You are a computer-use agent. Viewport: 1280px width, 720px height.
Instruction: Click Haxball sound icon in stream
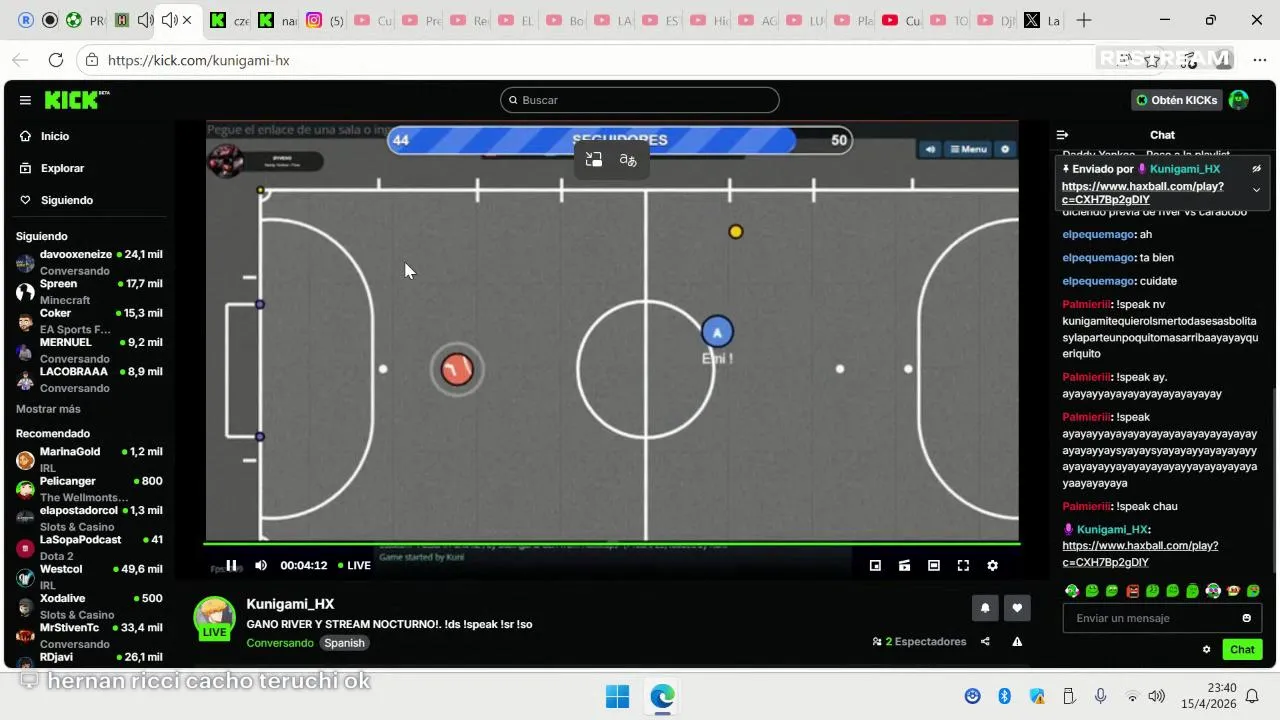[x=931, y=149]
